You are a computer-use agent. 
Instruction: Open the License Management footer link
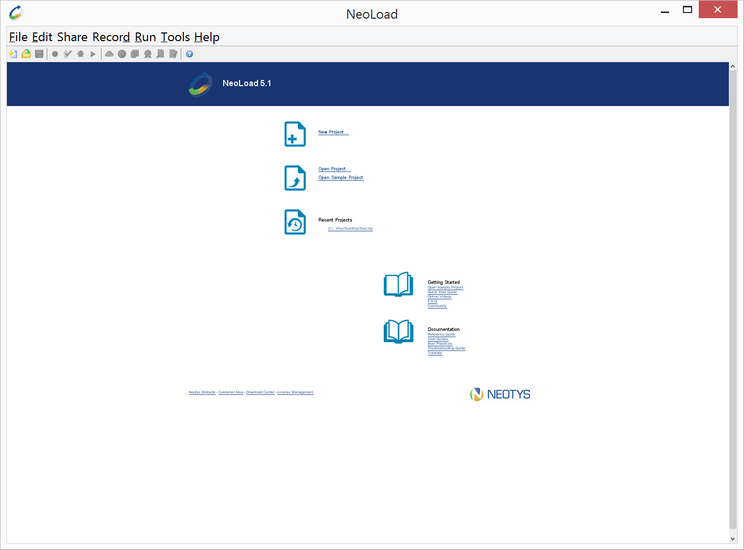(x=295, y=392)
